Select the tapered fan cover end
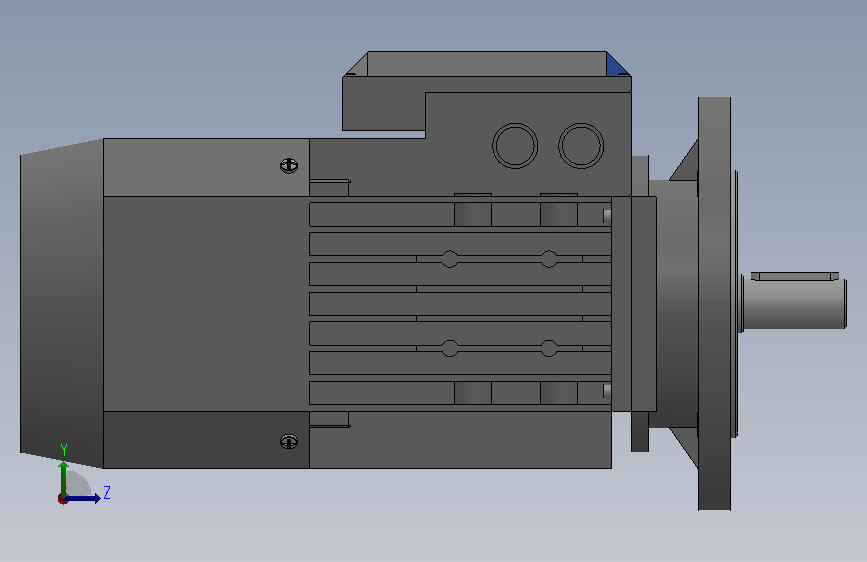This screenshot has height=562, width=867. tap(61, 304)
